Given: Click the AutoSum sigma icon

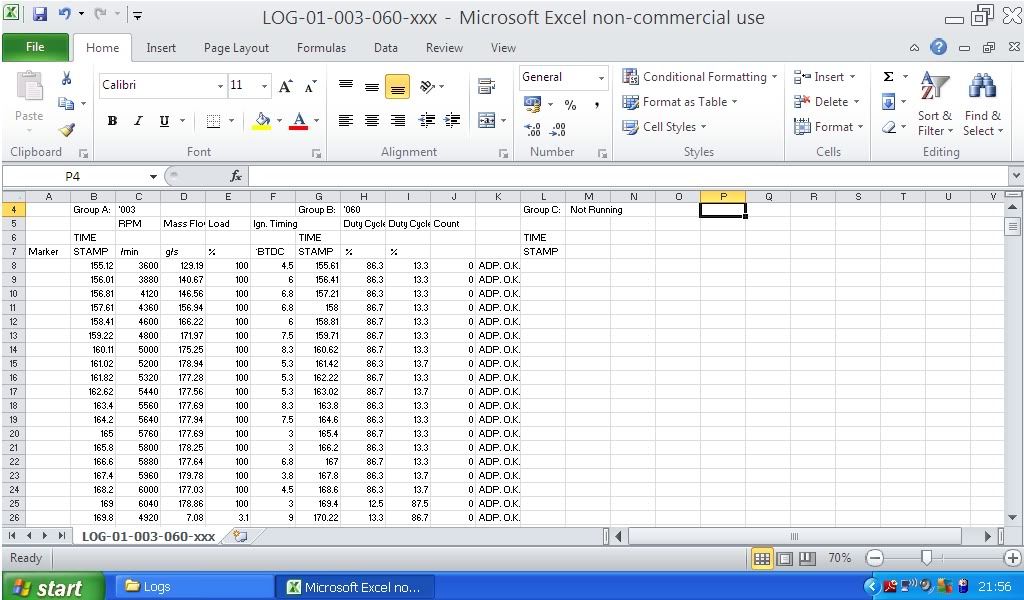Looking at the screenshot, I should (x=888, y=77).
